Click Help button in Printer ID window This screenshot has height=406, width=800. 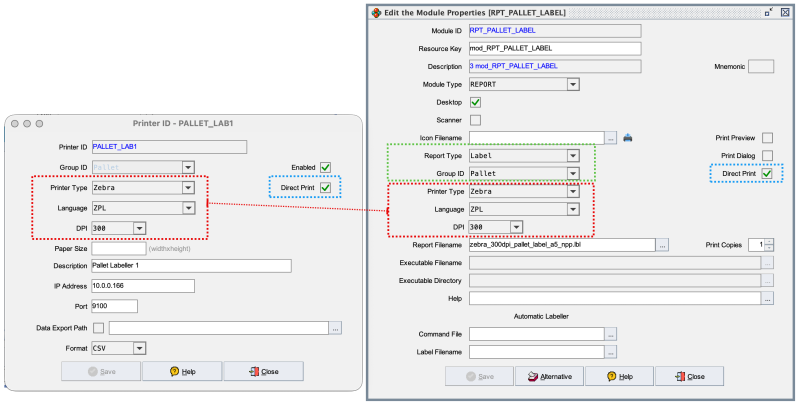tap(182, 371)
